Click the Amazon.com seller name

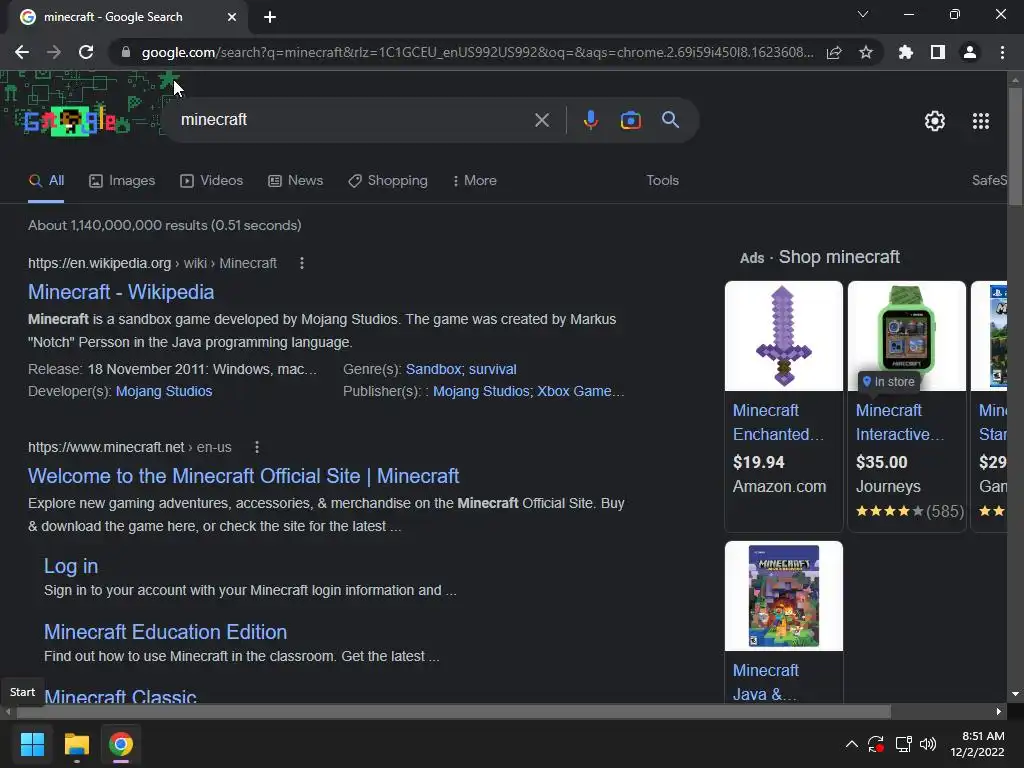pyautogui.click(x=779, y=487)
